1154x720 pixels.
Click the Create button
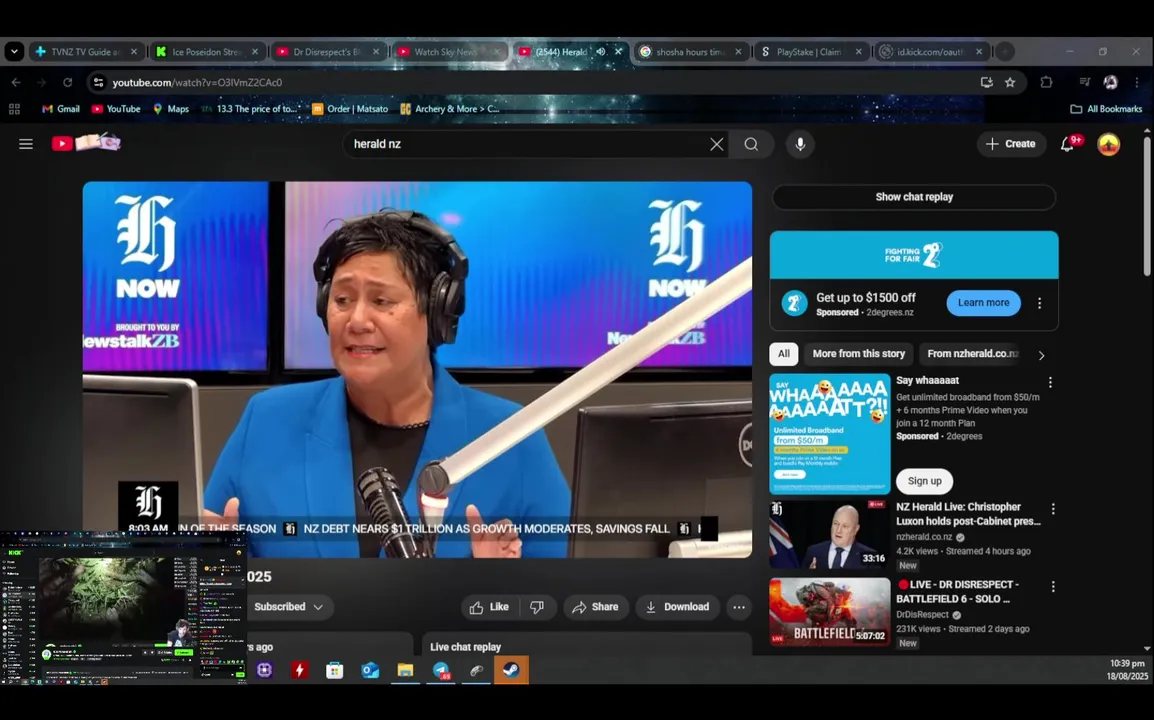1010,144
